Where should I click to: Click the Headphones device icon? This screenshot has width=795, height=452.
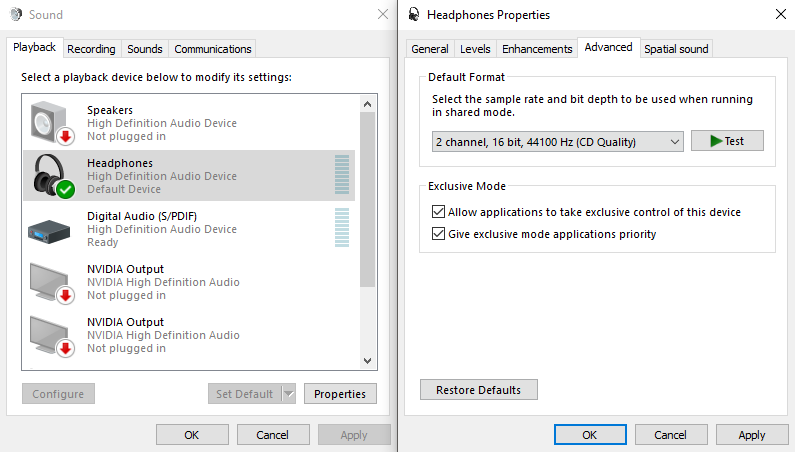[52, 176]
